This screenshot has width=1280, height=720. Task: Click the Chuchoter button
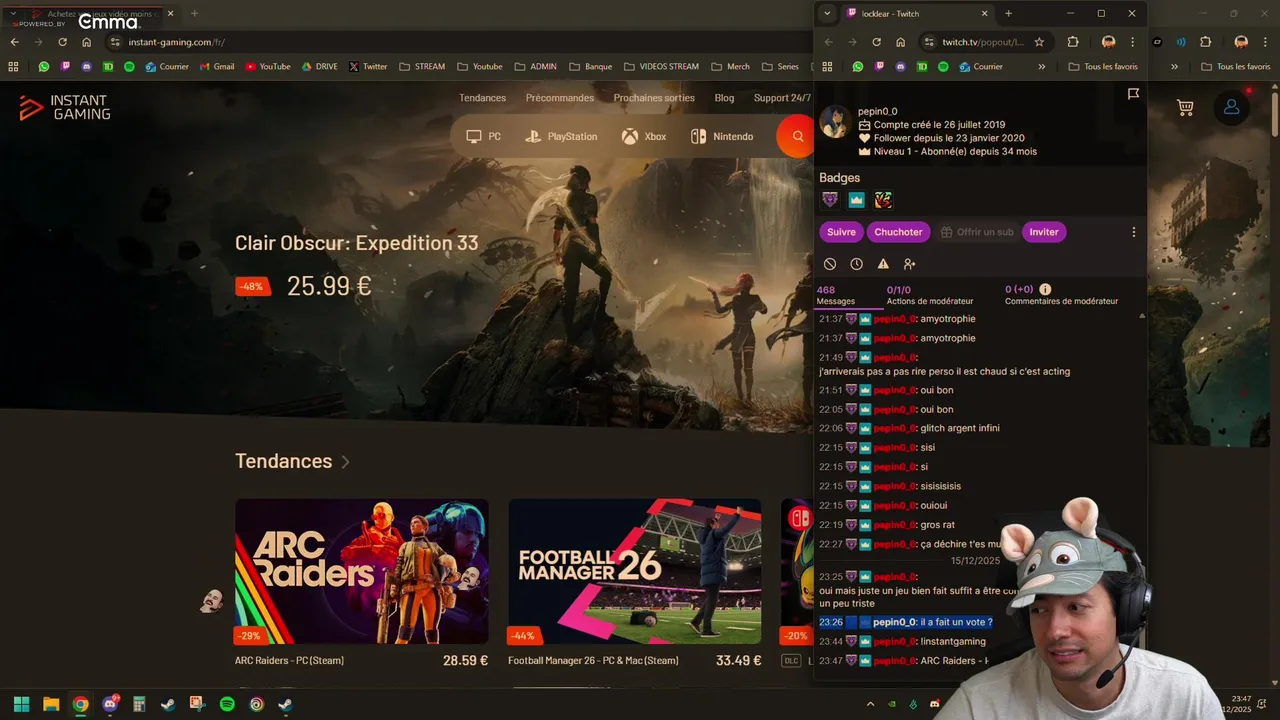coord(898,232)
